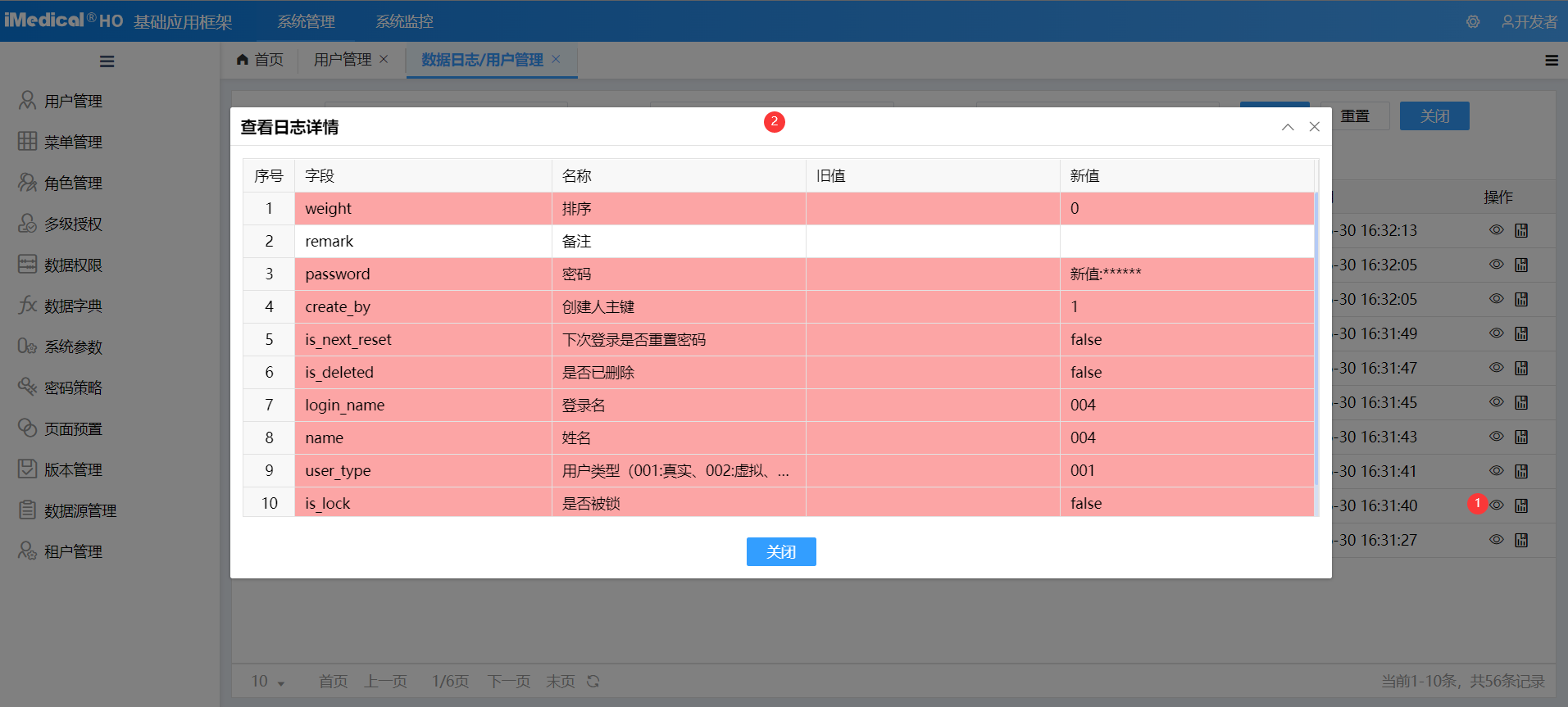
Task: Select the create_by field cell
Action: 423,307
